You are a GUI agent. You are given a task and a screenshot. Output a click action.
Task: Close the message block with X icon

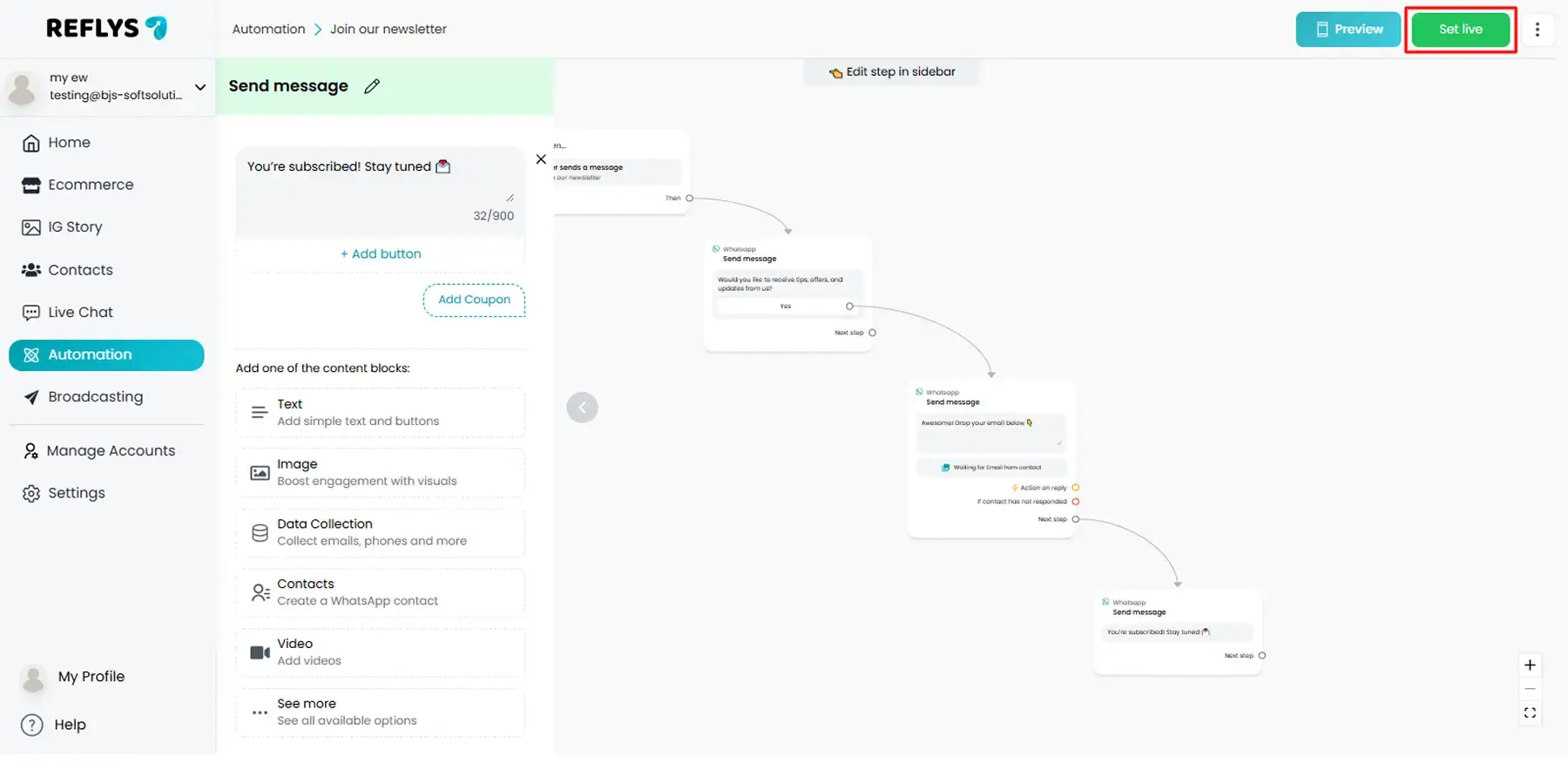[541, 159]
